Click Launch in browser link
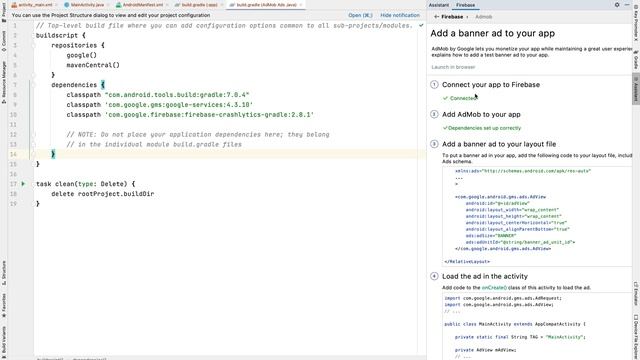This screenshot has height=360, width=640. pos(453,67)
